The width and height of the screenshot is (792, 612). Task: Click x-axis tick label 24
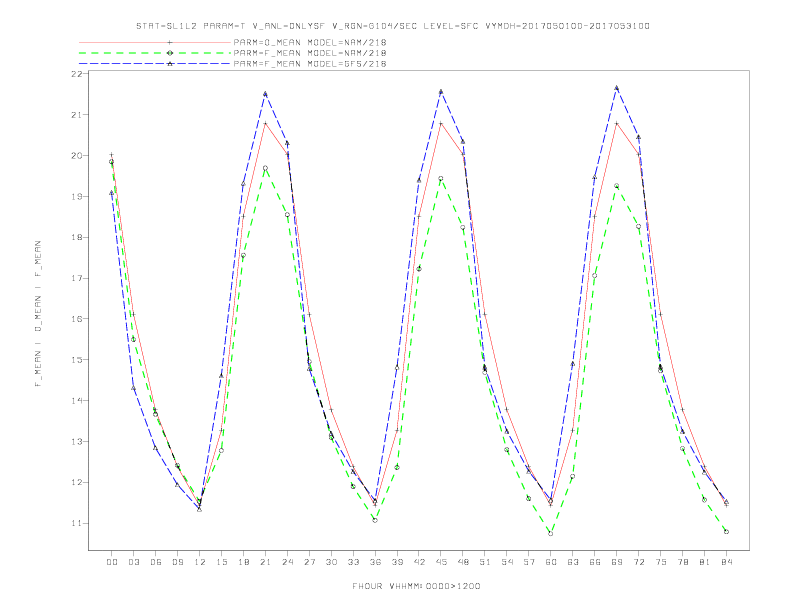tap(287, 562)
